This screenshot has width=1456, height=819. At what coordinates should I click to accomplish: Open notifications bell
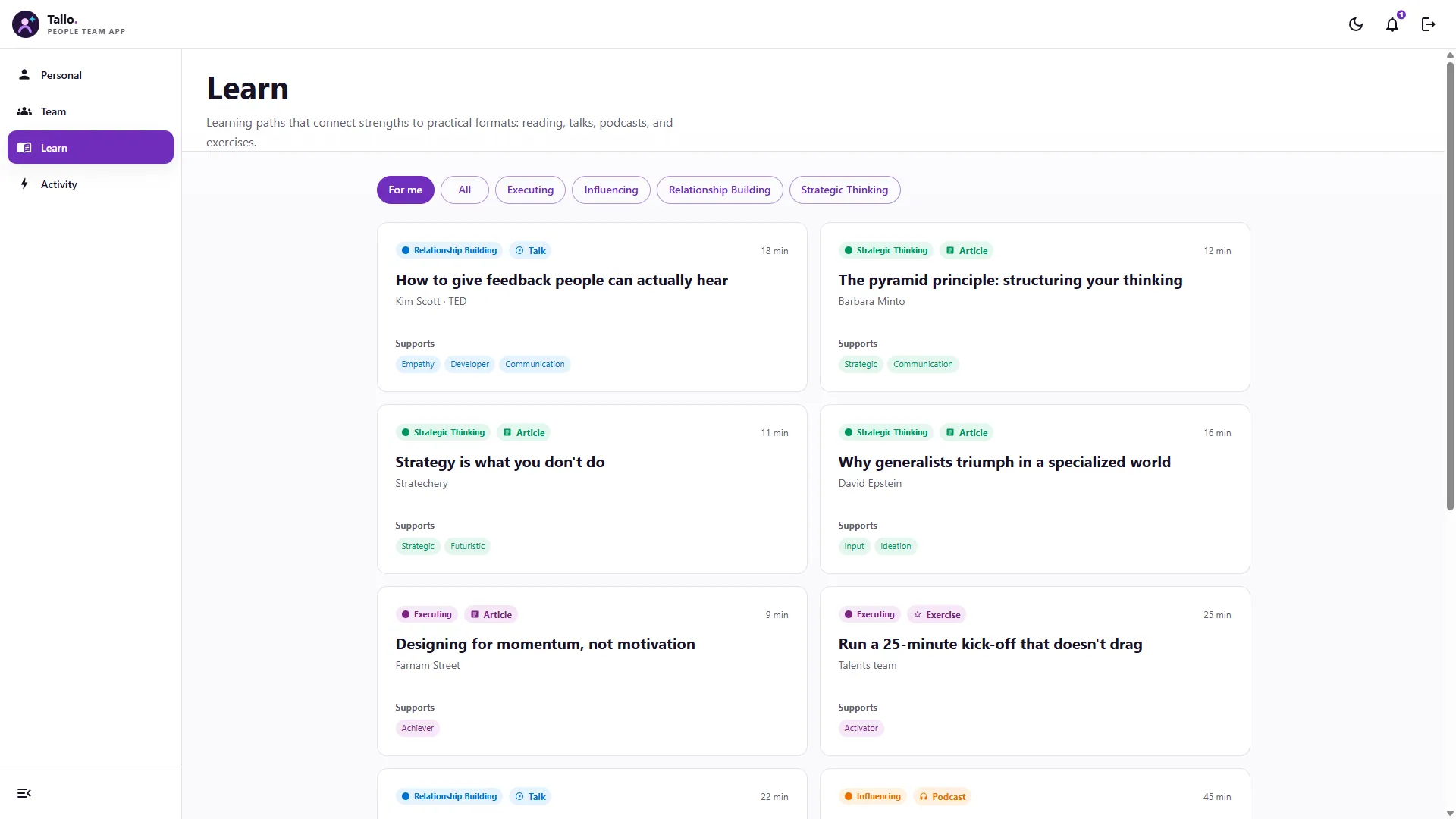[x=1392, y=24]
